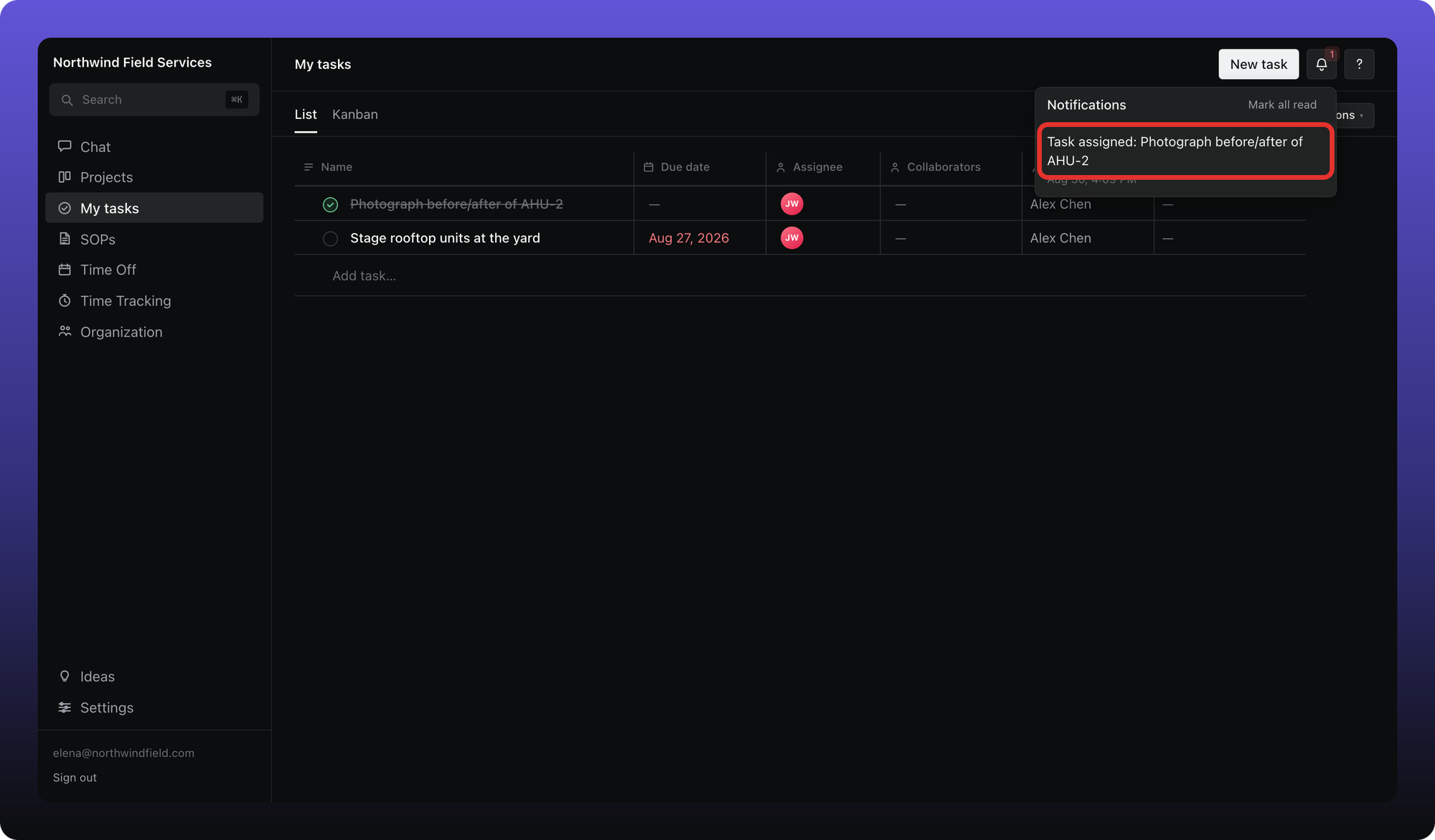Open the notifications bell icon
This screenshot has width=1435, height=840.
pyautogui.click(x=1321, y=65)
